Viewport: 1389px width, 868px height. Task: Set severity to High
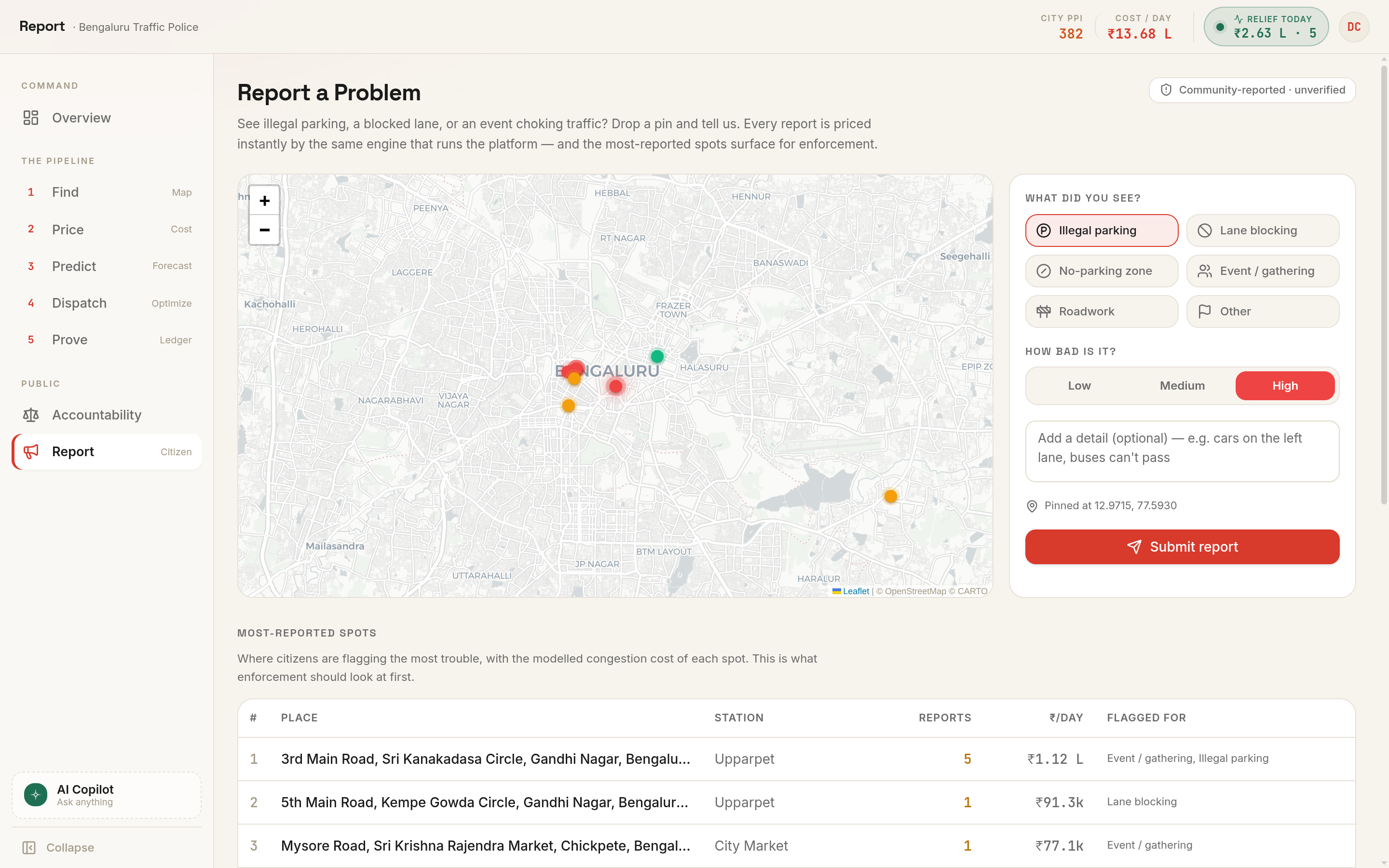tap(1284, 386)
